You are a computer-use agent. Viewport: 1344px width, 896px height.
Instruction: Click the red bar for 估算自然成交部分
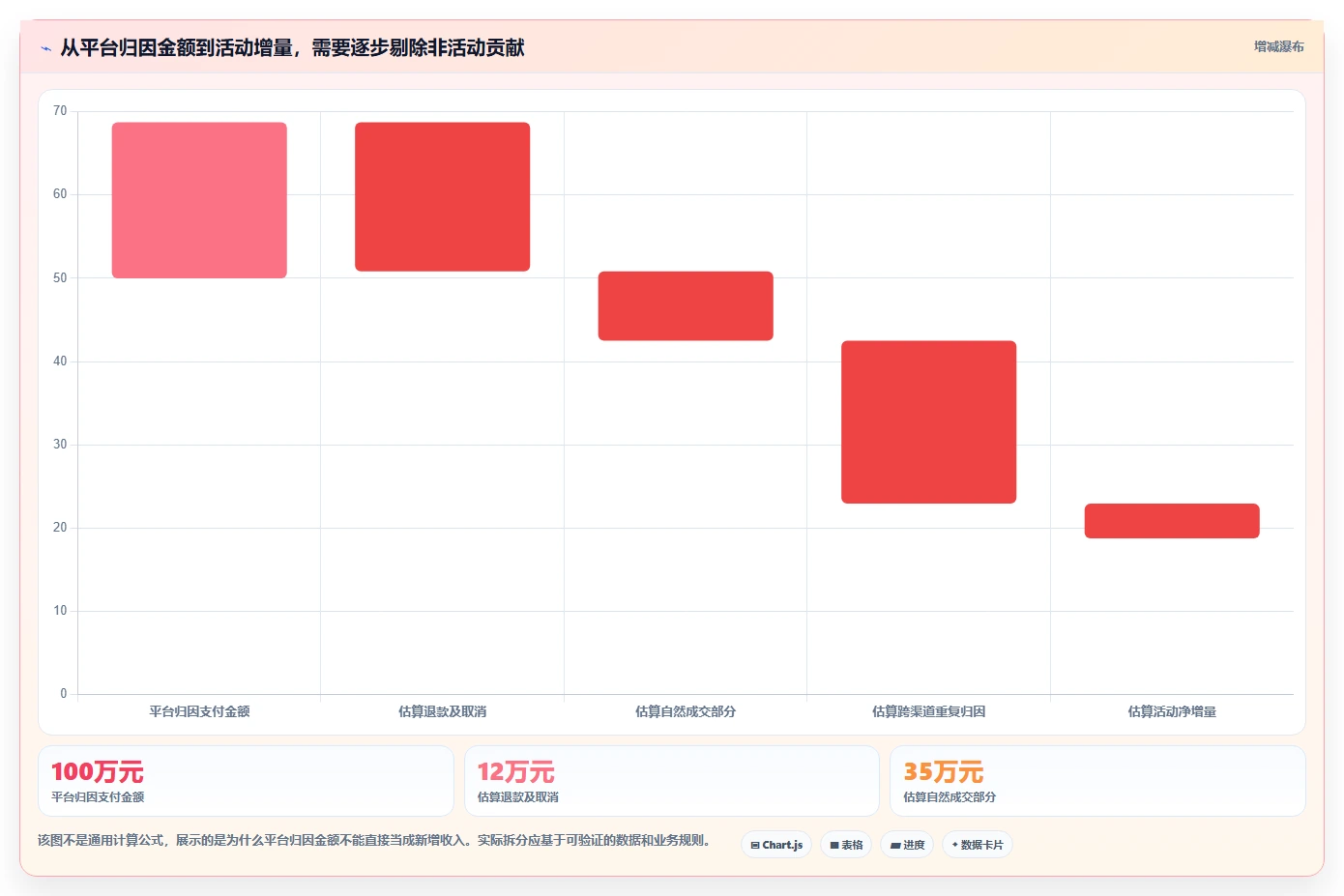pos(686,306)
